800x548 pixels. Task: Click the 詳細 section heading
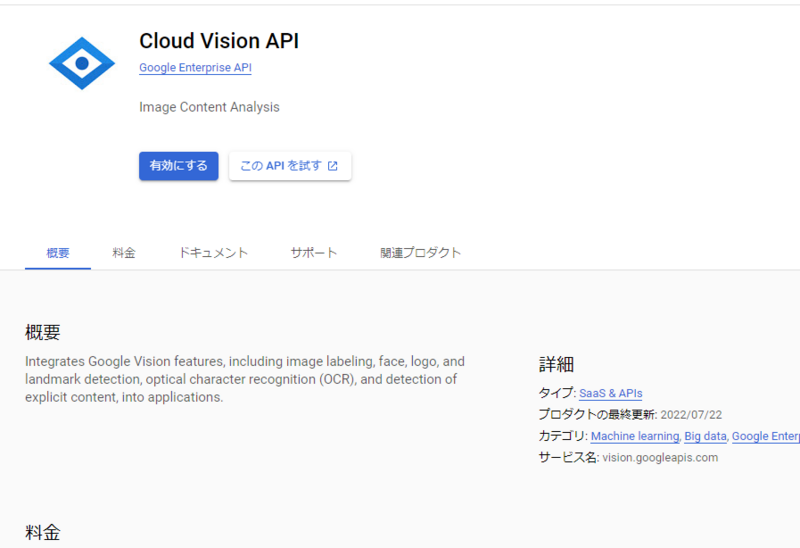pyautogui.click(x=556, y=364)
